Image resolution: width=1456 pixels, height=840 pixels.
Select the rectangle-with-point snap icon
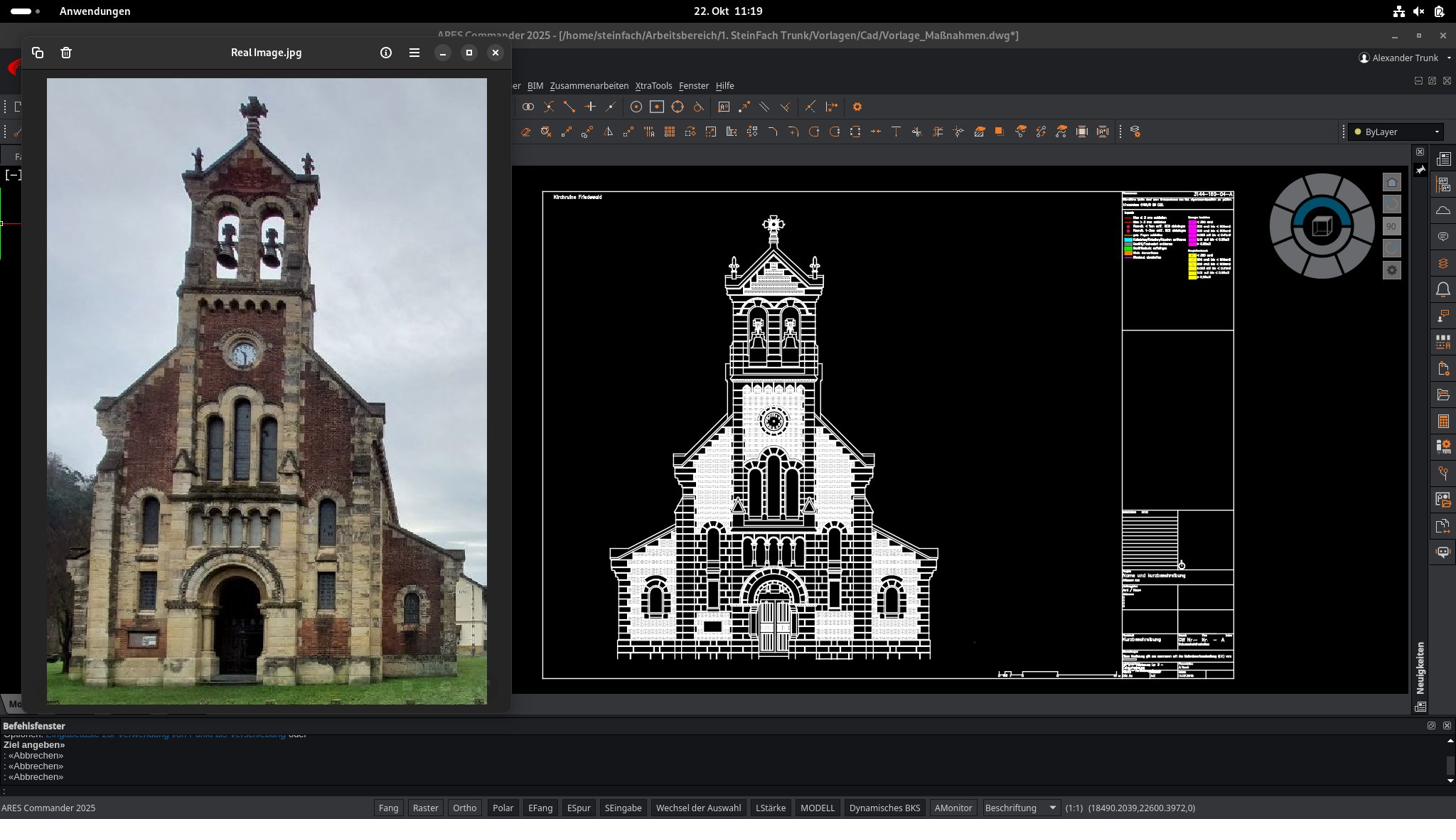pyautogui.click(x=657, y=107)
